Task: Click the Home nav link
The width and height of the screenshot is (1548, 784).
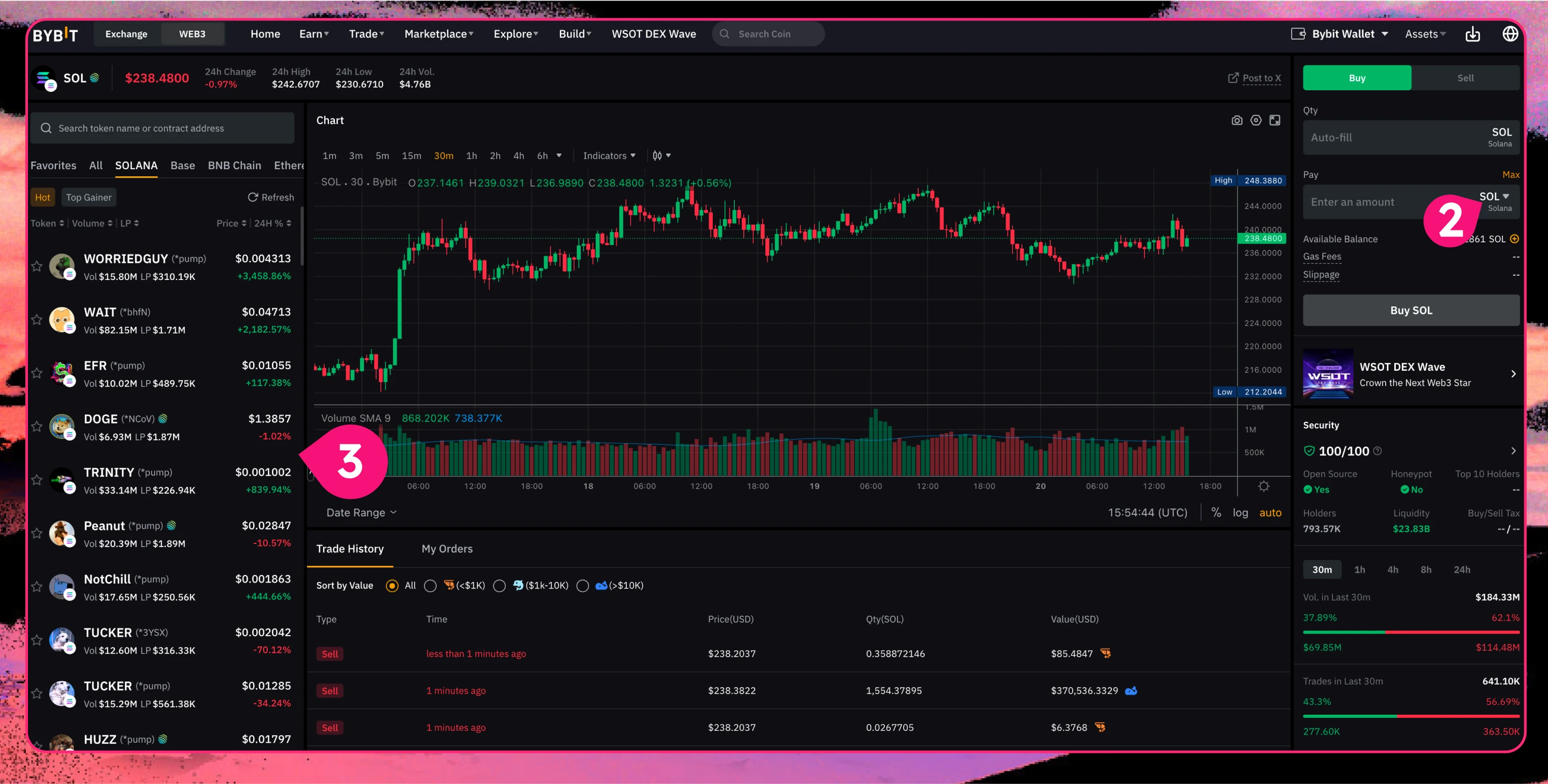Action: point(265,34)
